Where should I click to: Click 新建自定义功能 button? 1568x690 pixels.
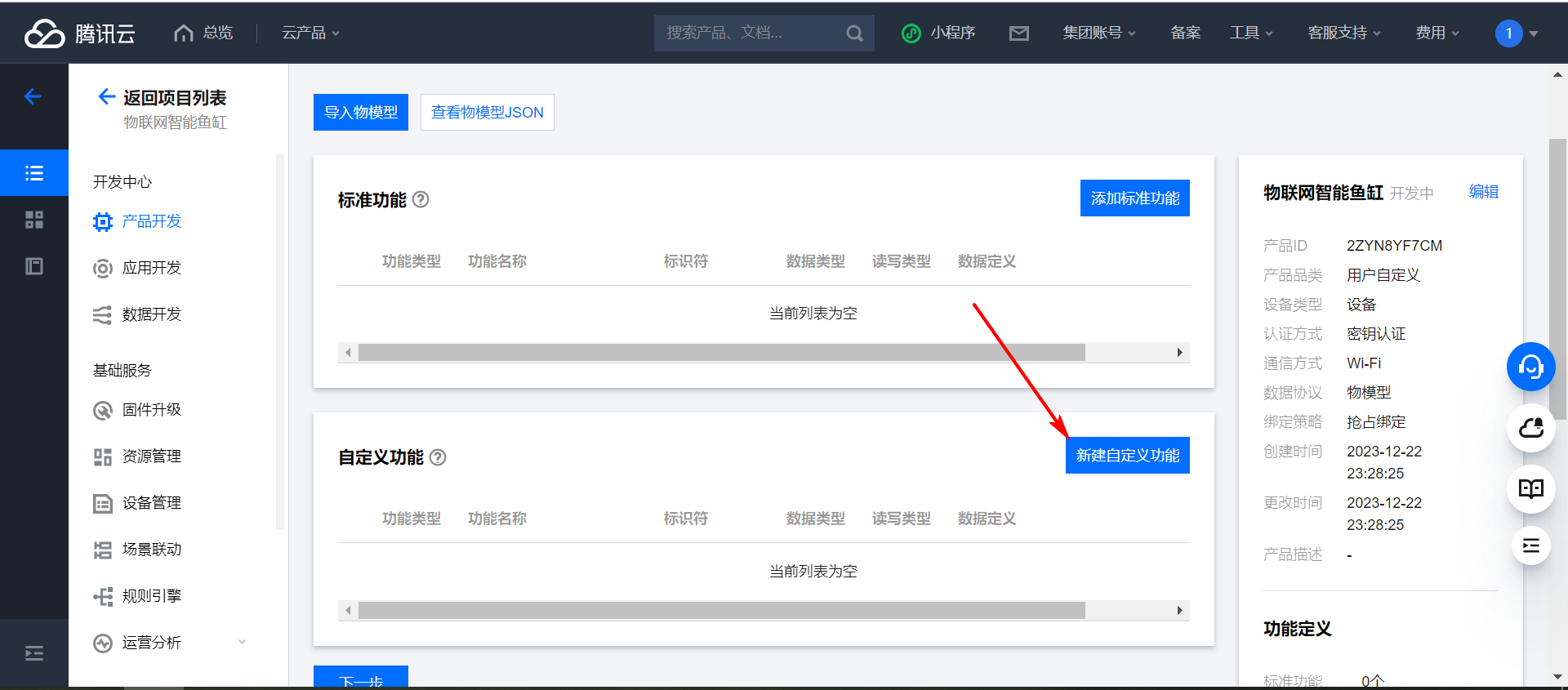[x=1127, y=456]
